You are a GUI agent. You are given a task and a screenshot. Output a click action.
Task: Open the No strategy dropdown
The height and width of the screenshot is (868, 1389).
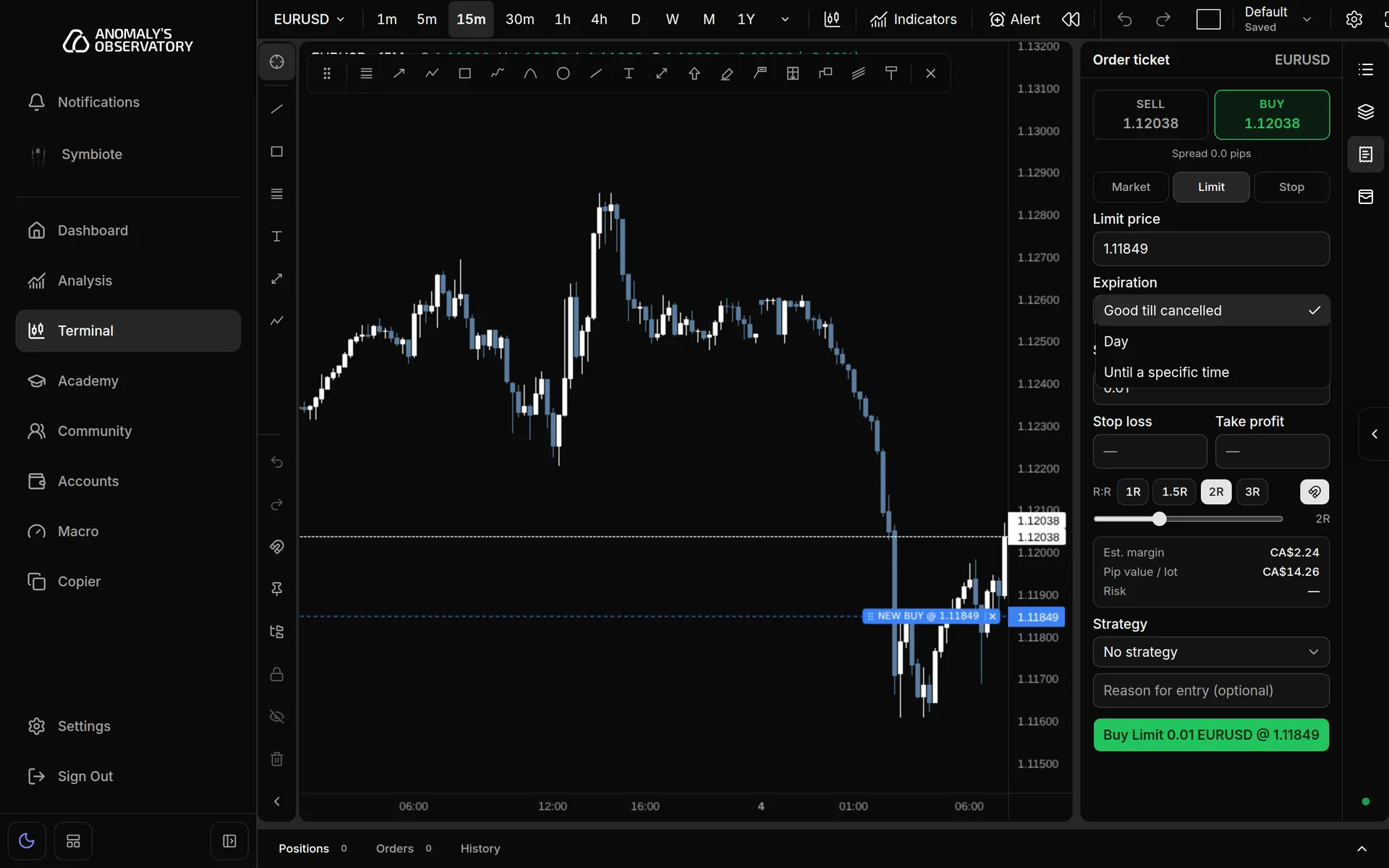[x=1211, y=652]
